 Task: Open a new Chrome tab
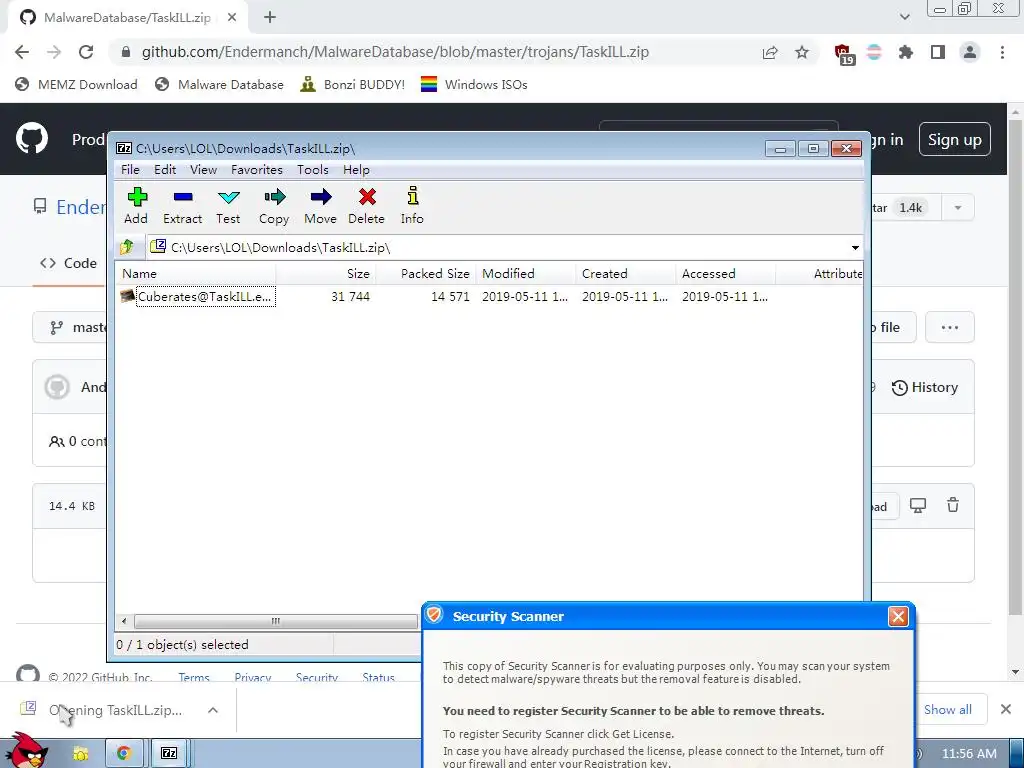pyautogui.click(x=270, y=18)
